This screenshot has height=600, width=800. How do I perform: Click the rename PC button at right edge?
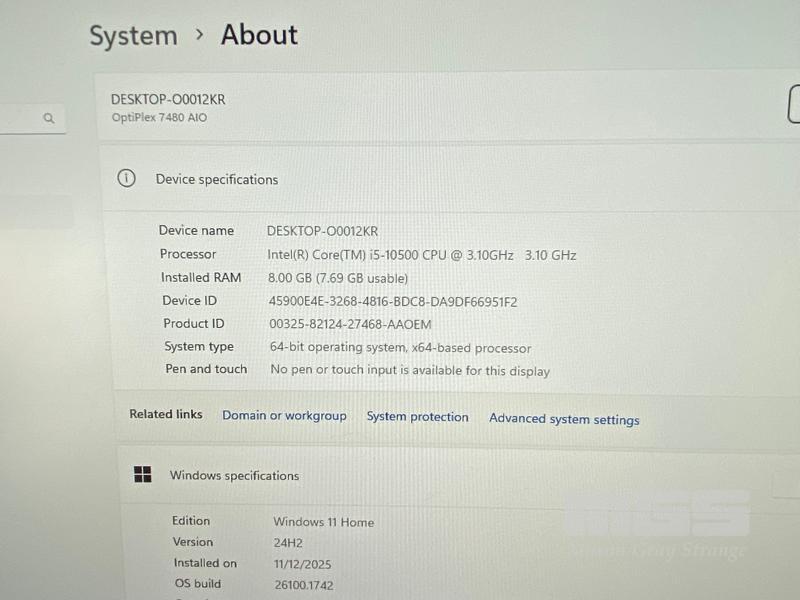794,104
